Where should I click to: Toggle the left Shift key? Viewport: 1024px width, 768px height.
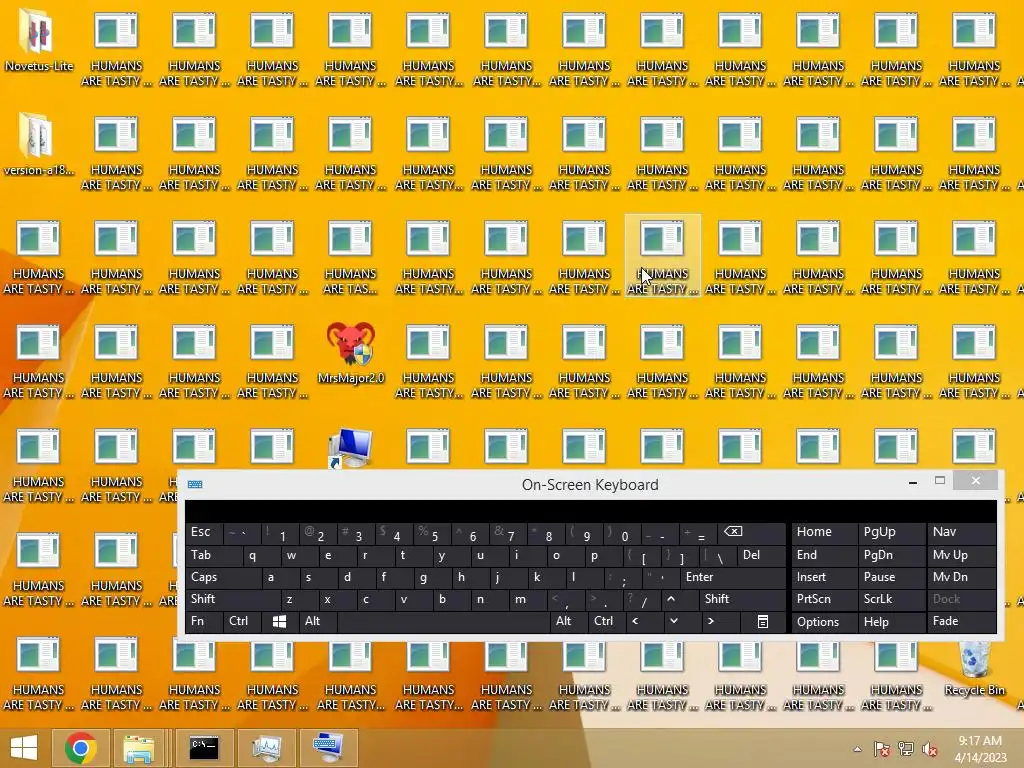pos(232,600)
